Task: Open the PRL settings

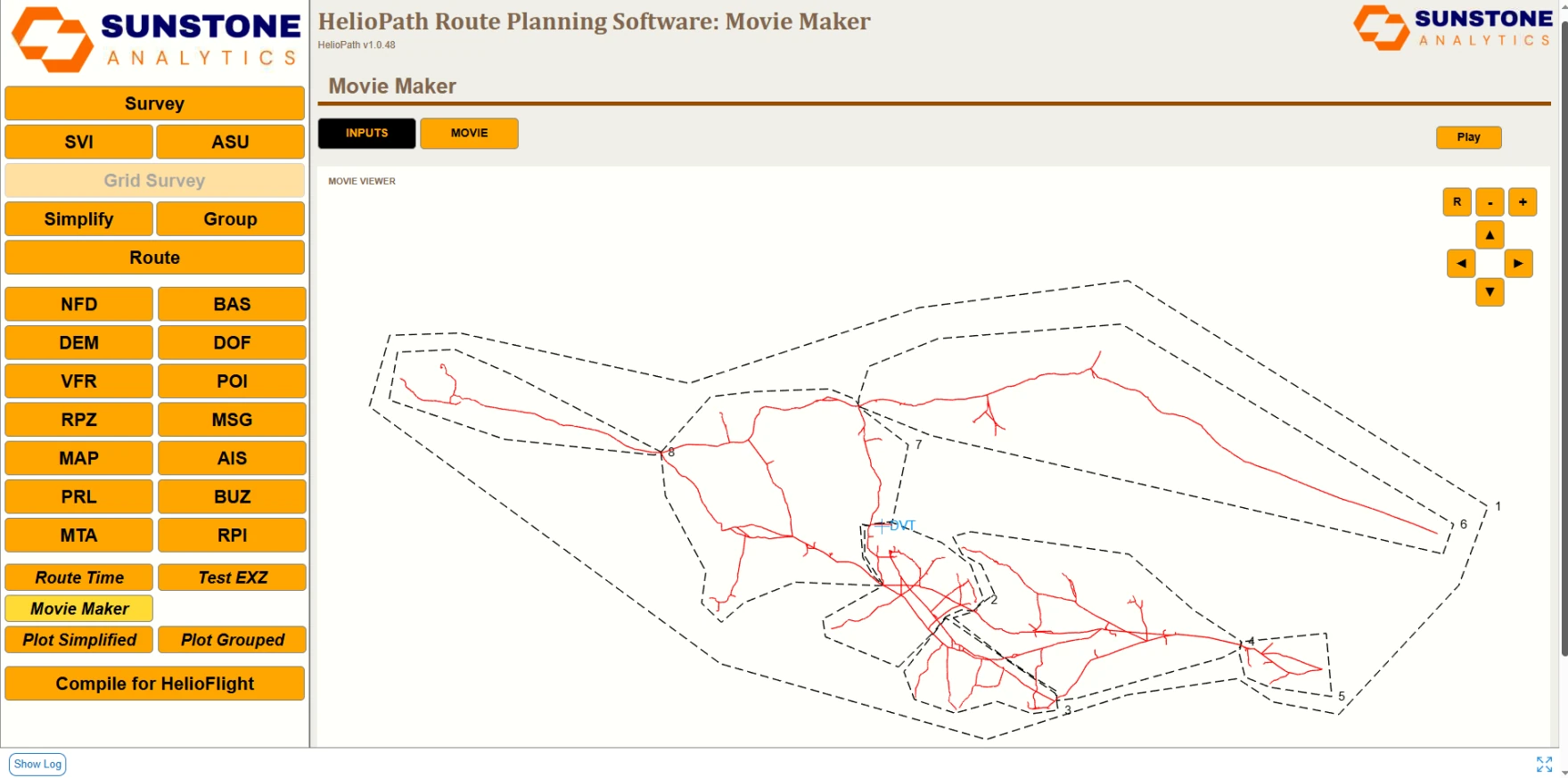Action: [78, 497]
